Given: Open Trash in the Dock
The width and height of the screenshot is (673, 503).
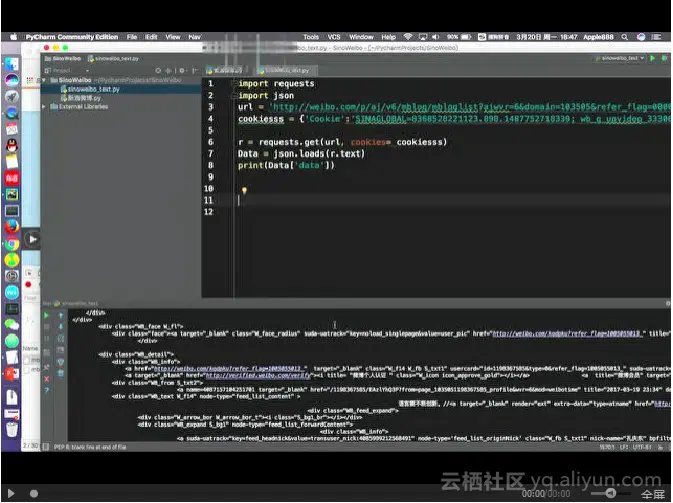Looking at the screenshot, I should (x=12, y=429).
